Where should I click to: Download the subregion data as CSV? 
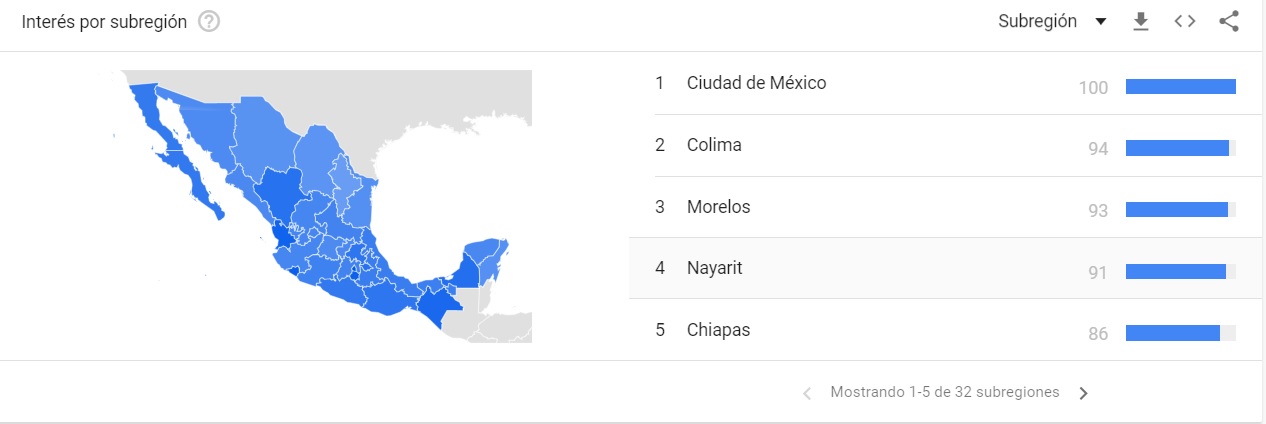[1141, 22]
